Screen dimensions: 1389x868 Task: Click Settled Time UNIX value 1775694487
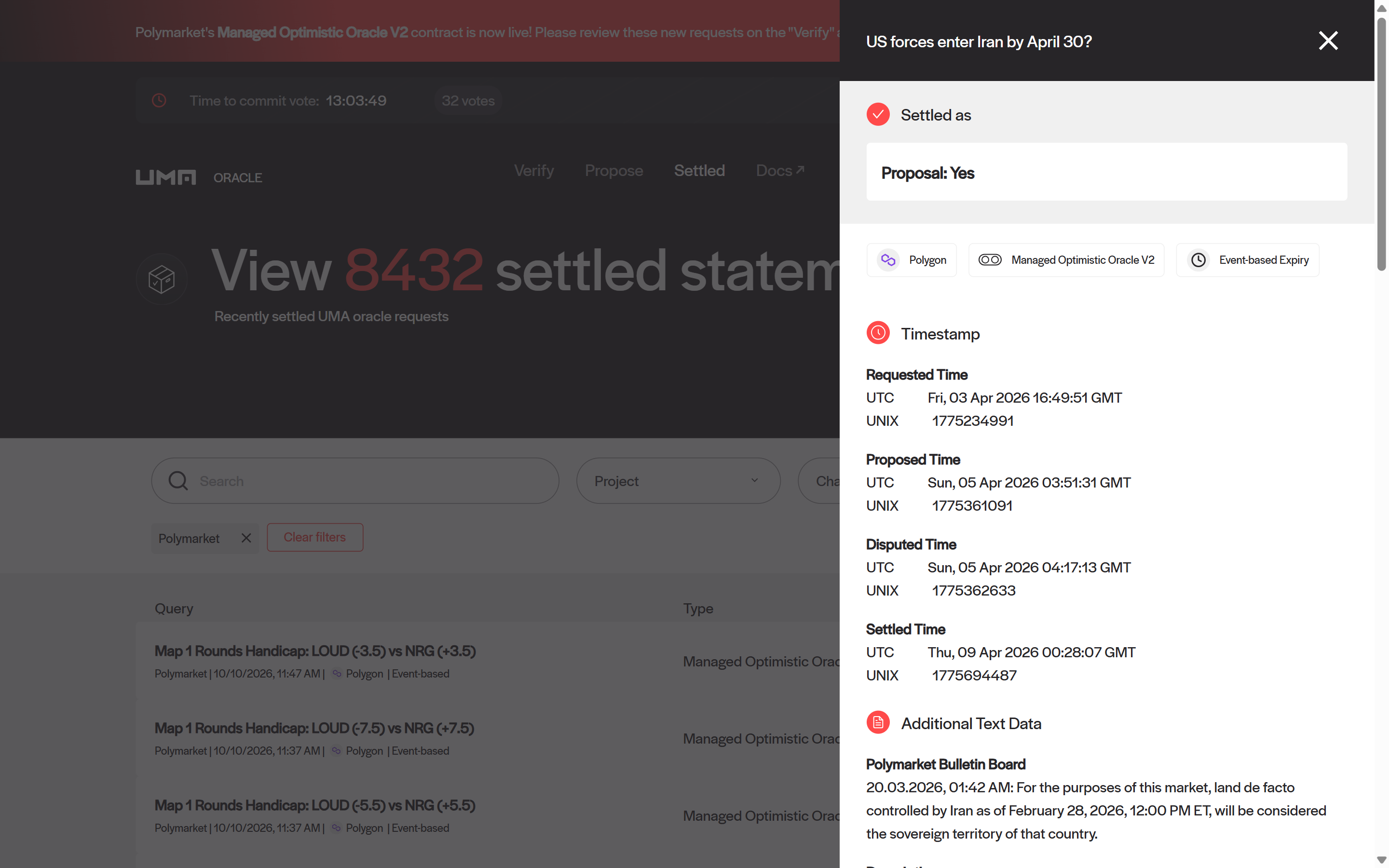point(974,676)
